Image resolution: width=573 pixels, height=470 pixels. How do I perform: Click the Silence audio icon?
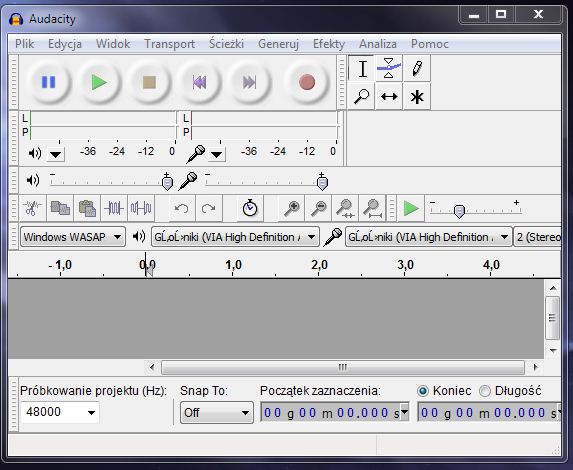[x=141, y=208]
